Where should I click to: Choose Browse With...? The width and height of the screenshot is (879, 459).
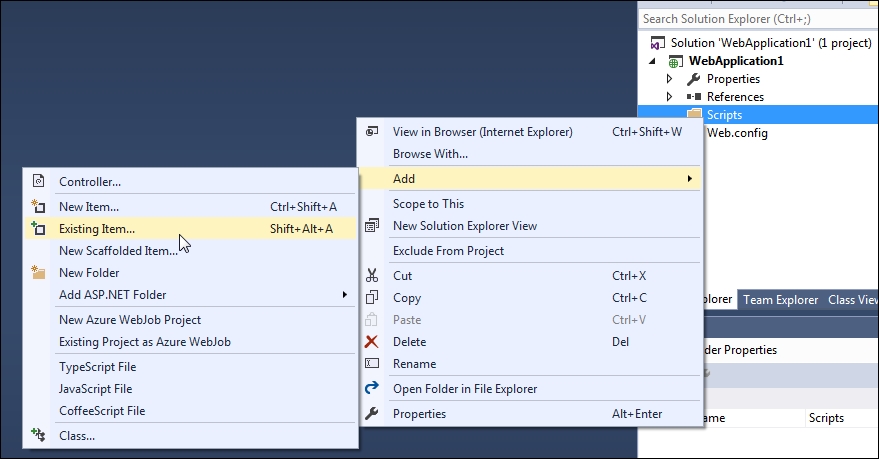[530, 154]
